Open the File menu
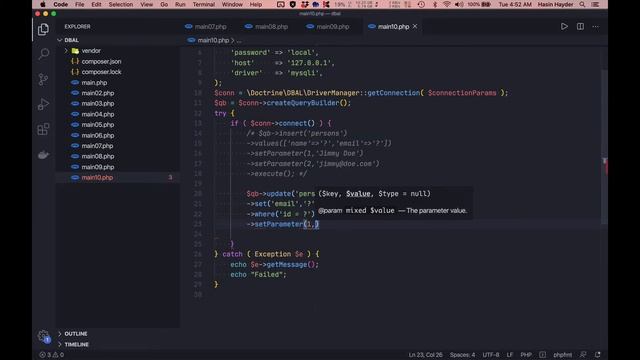The image size is (640, 360). pos(80,4)
